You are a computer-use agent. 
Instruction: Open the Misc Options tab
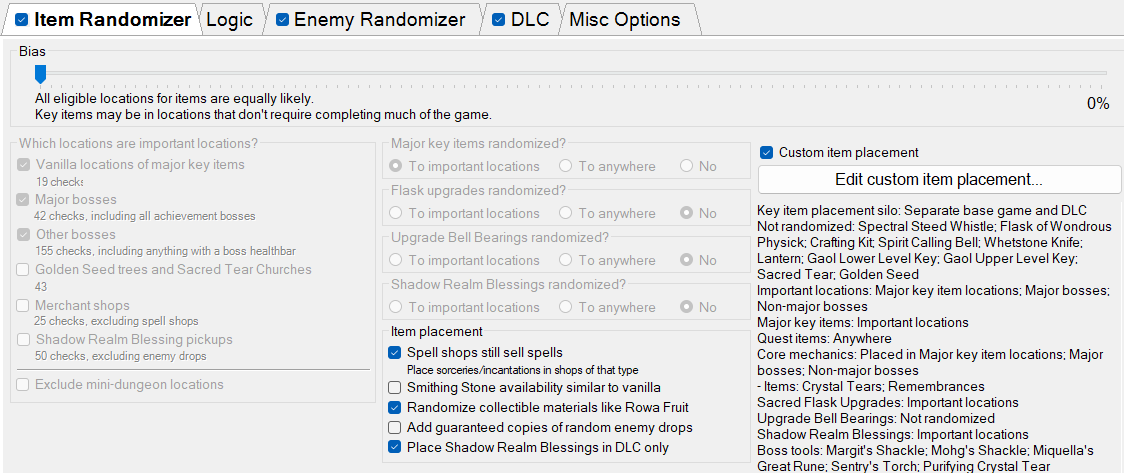click(624, 19)
